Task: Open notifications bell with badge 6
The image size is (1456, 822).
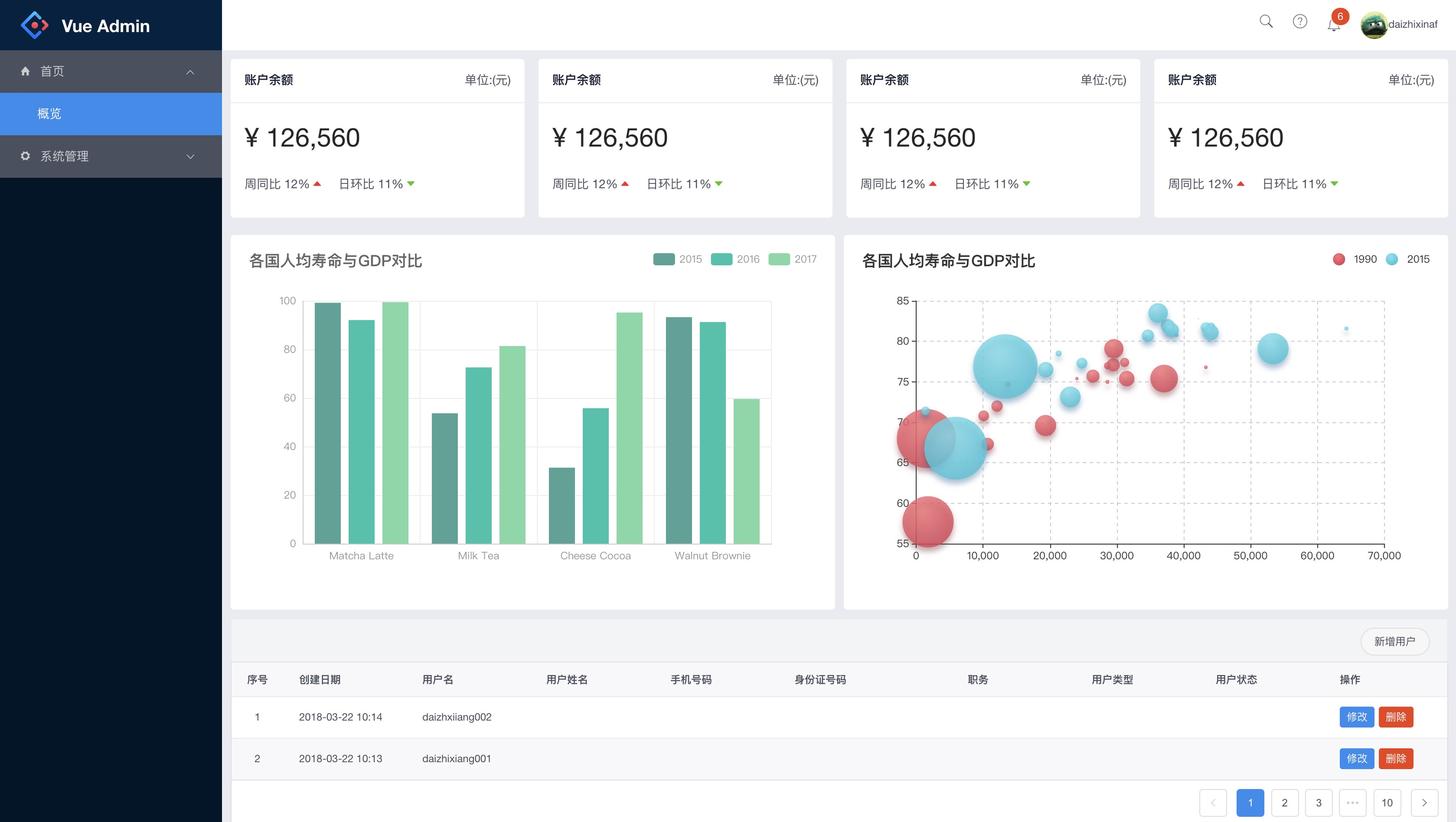Action: pos(1335,25)
